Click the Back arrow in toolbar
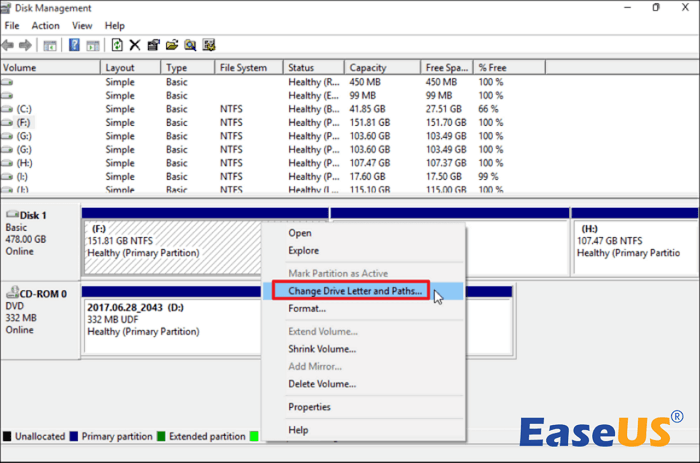This screenshot has width=700, height=463. tap(9, 45)
